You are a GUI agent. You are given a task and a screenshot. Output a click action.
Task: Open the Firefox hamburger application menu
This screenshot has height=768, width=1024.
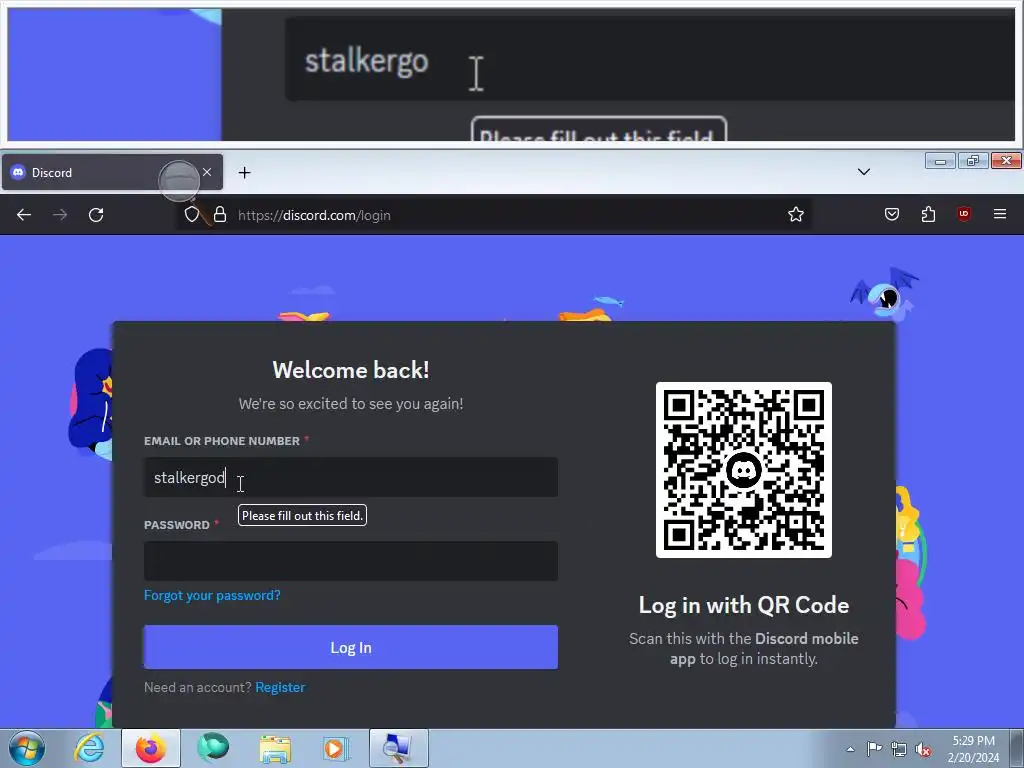[x=1000, y=214]
